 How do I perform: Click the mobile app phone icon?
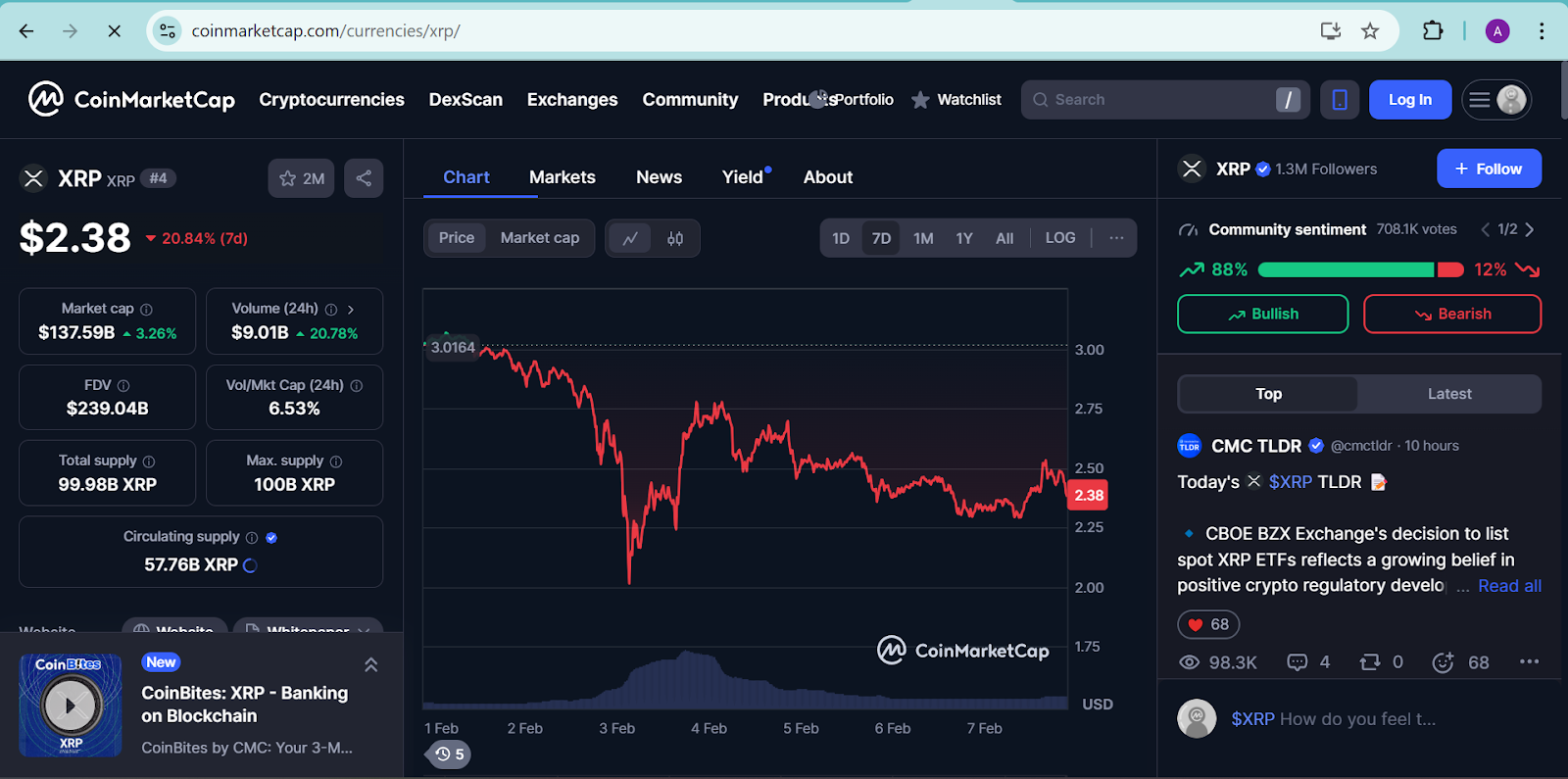(1340, 99)
